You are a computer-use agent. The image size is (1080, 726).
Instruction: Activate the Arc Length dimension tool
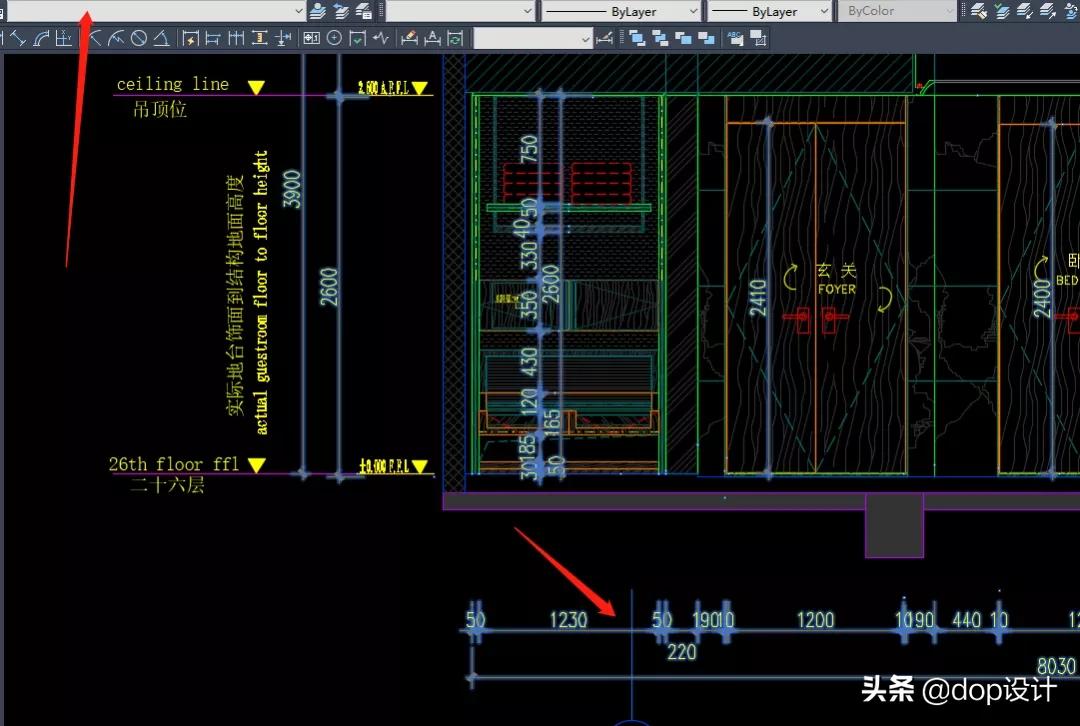[41, 39]
